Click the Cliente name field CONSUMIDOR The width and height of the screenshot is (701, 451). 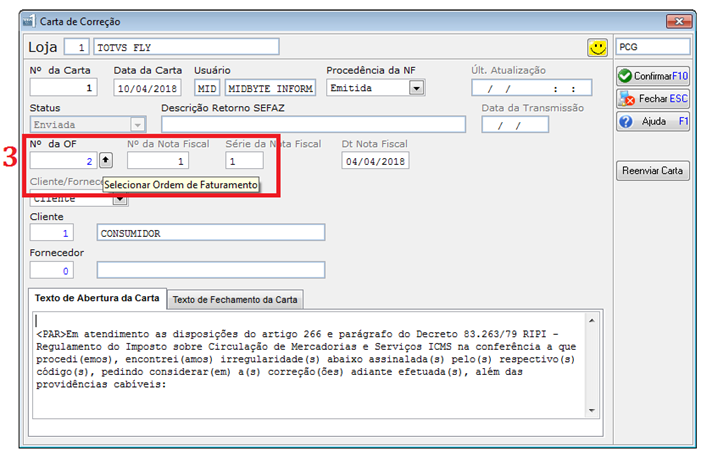point(211,233)
